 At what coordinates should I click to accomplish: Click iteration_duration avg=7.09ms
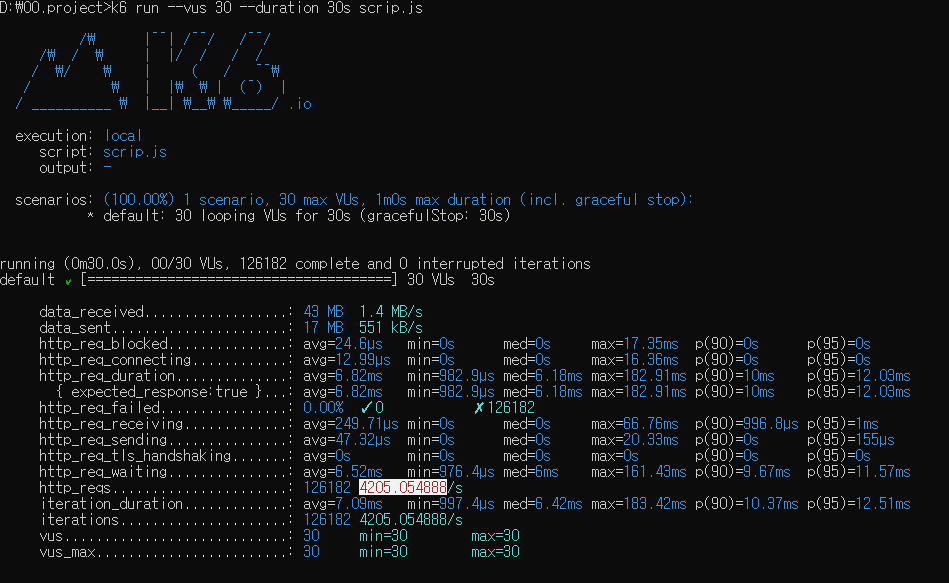pos(343,504)
